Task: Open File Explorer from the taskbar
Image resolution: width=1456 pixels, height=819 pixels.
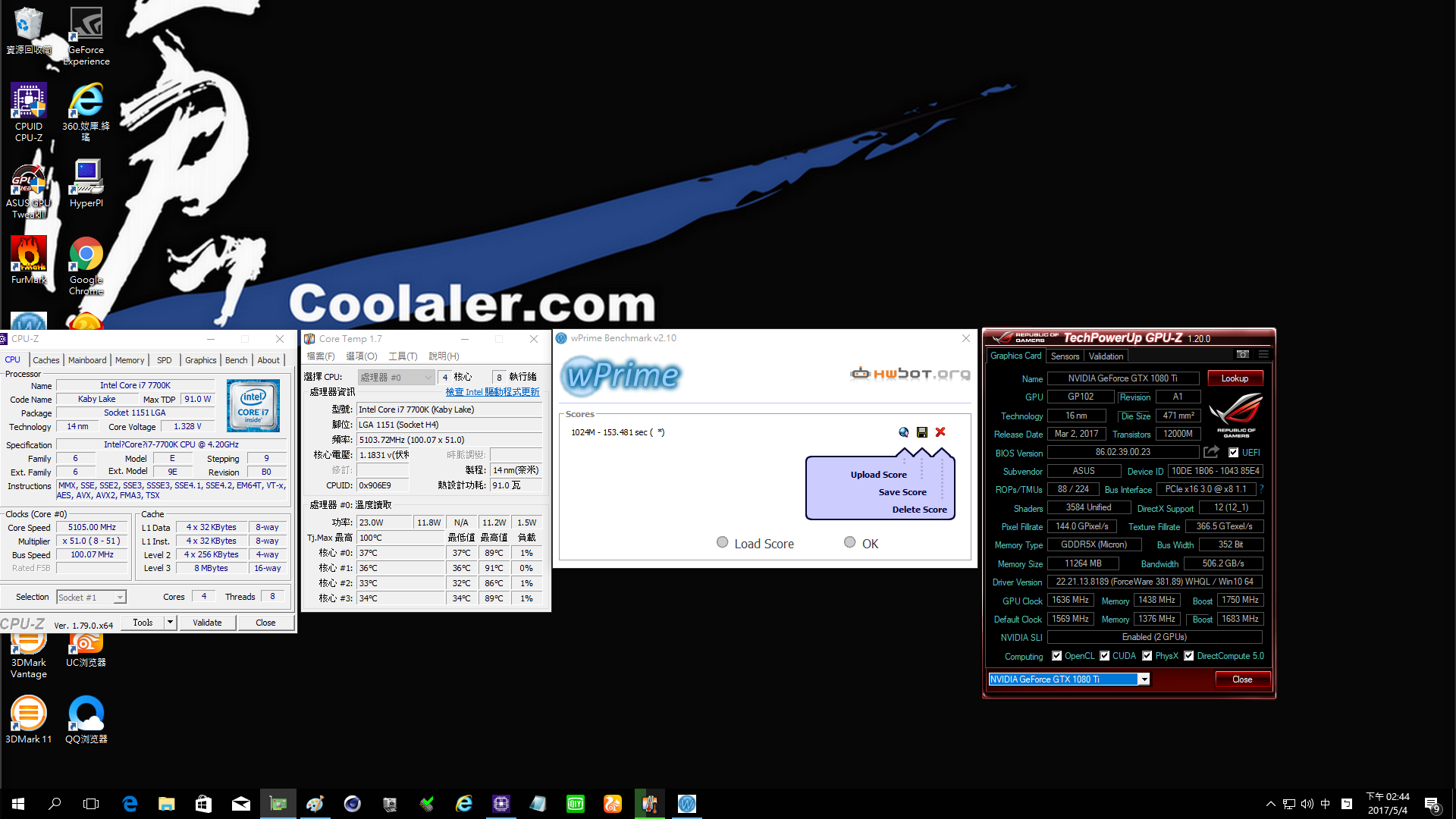Action: (x=167, y=804)
